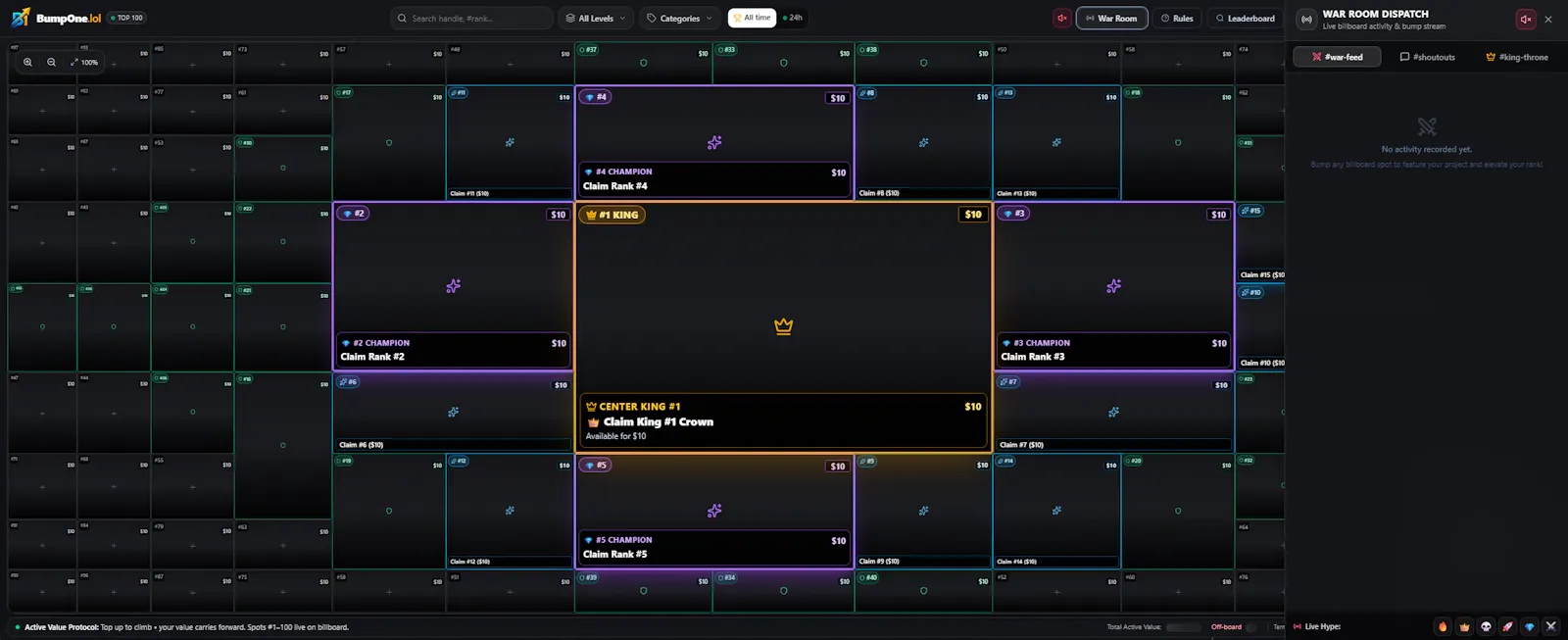Screen dimensions: 1568x640
Task: Send the diamond hype reaction
Action: [1529, 626]
